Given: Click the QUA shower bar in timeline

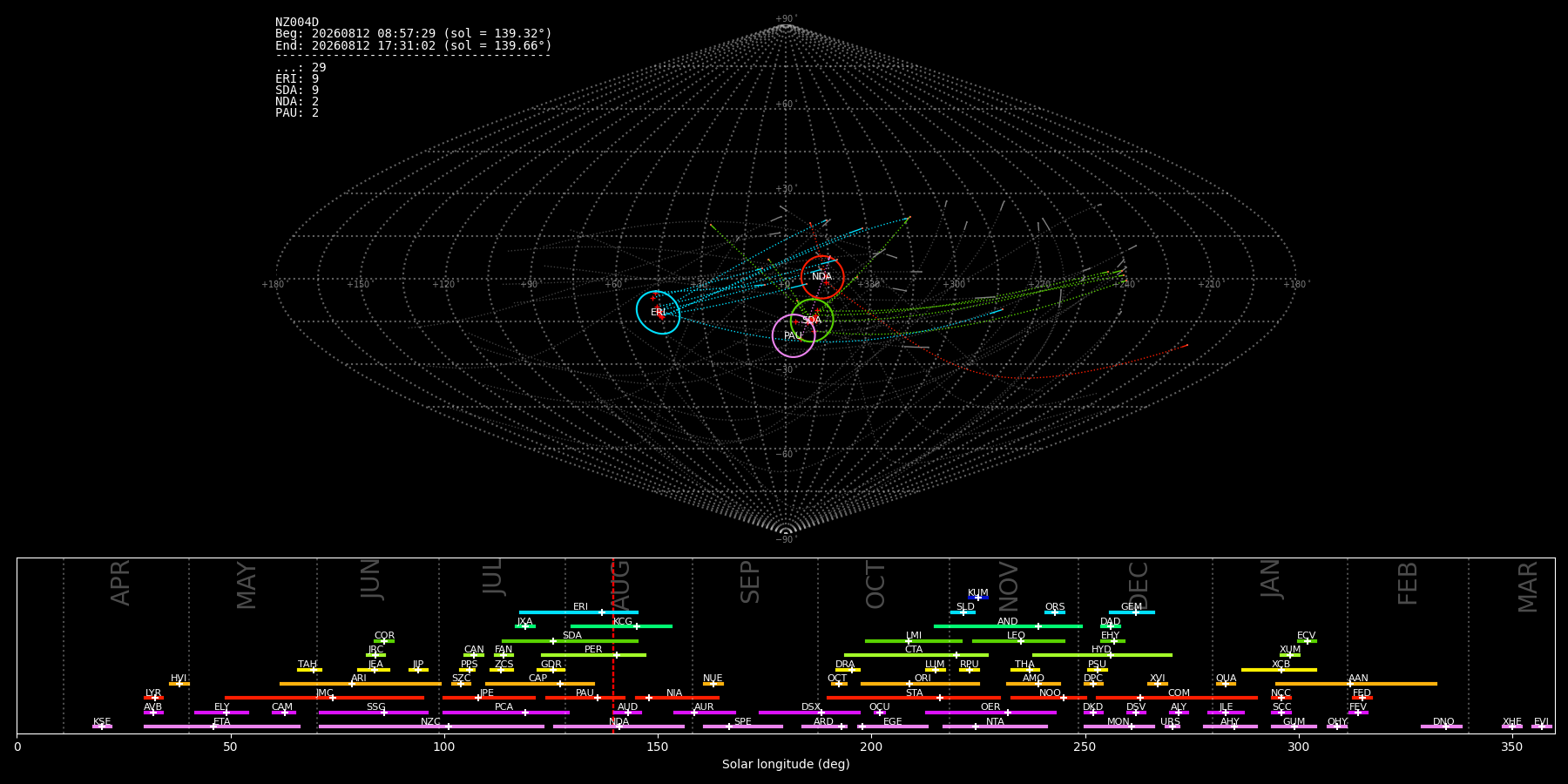Looking at the screenshot, I should point(1226,684).
